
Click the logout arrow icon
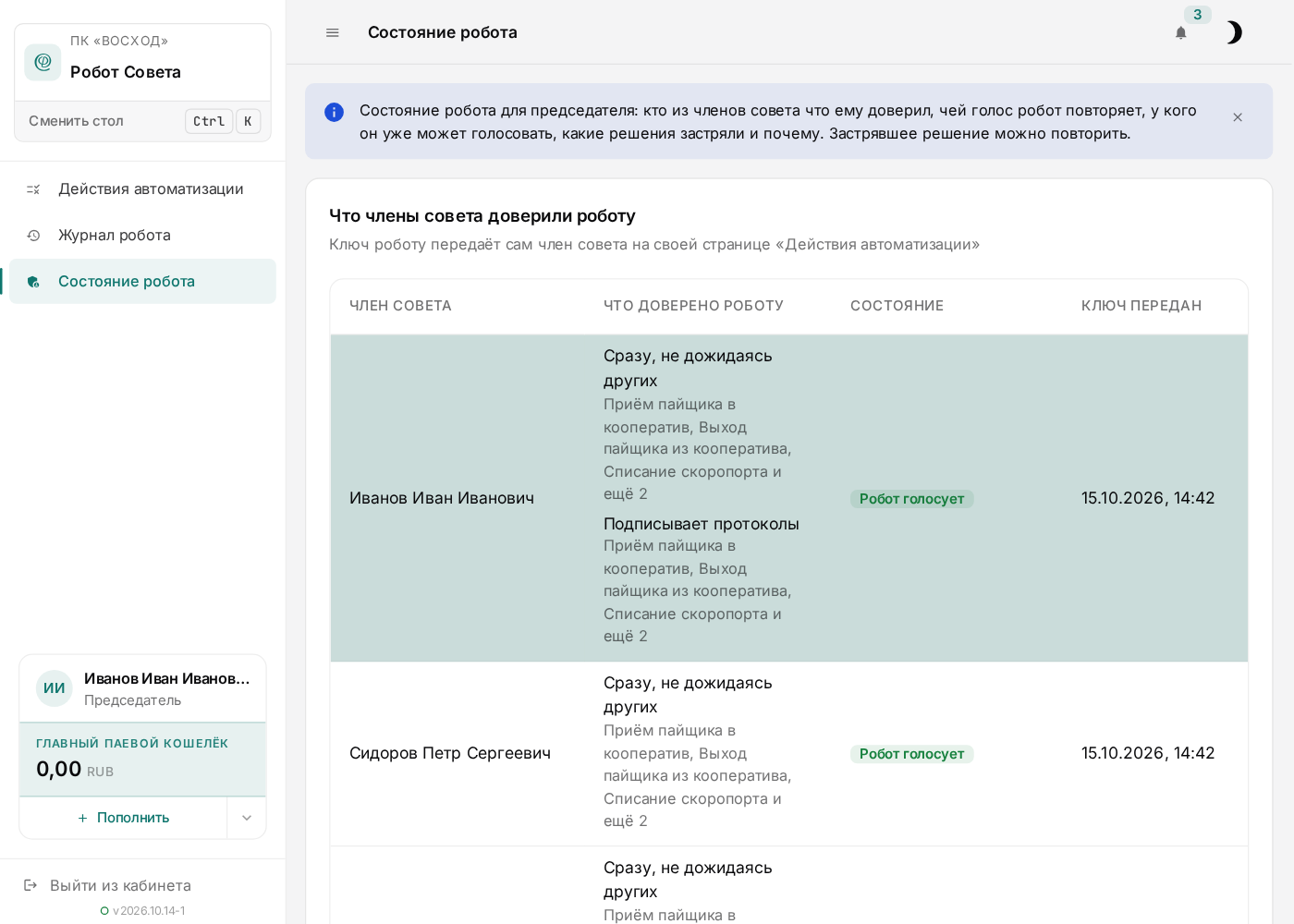click(x=31, y=885)
